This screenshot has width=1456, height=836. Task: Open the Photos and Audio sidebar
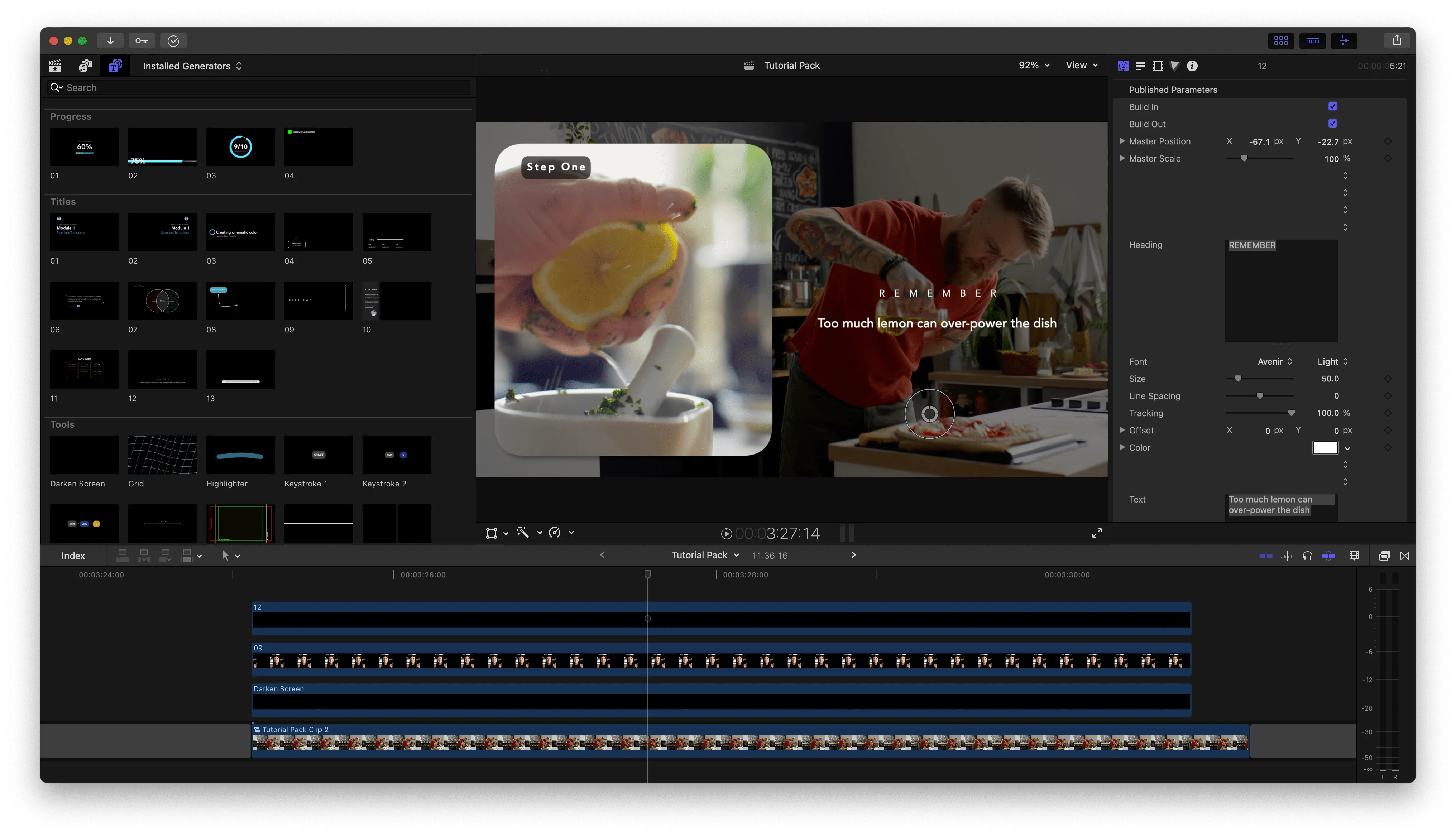click(x=85, y=66)
